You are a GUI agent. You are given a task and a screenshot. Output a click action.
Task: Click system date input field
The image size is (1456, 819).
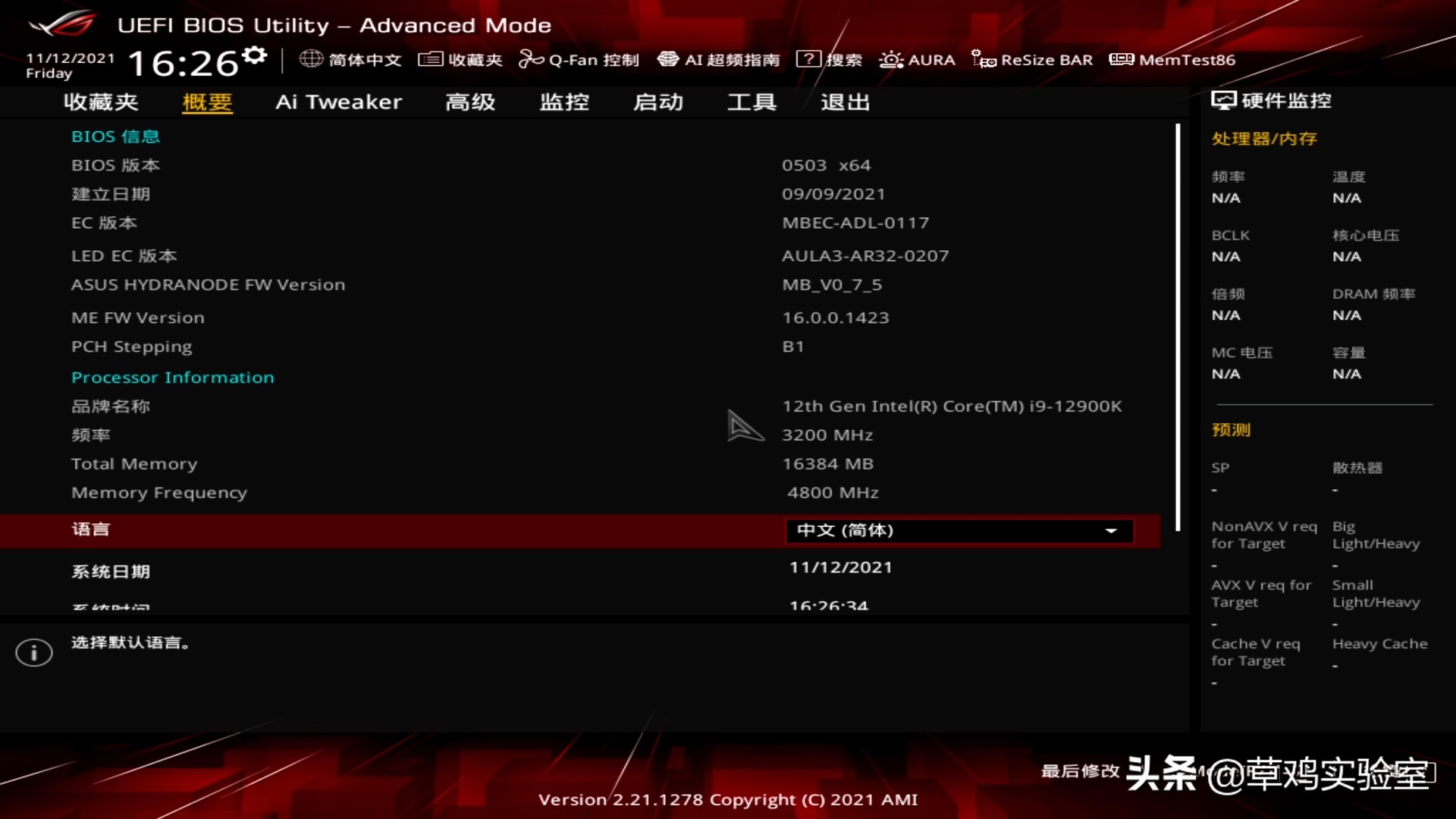pos(841,567)
